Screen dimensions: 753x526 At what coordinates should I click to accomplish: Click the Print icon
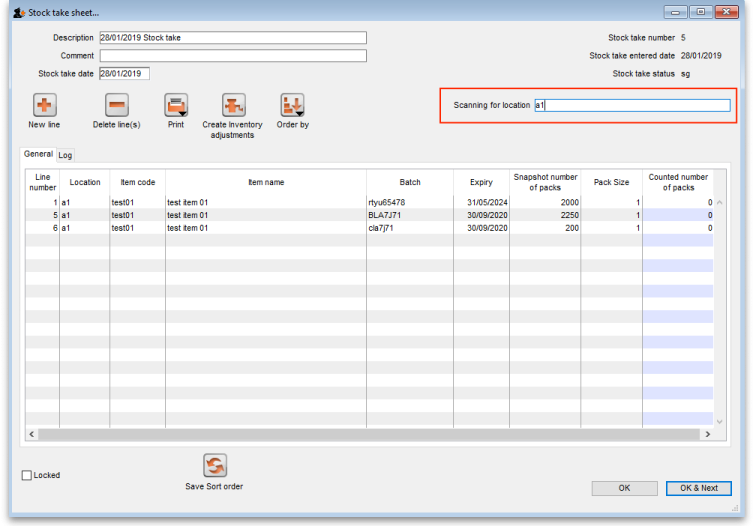point(176,106)
